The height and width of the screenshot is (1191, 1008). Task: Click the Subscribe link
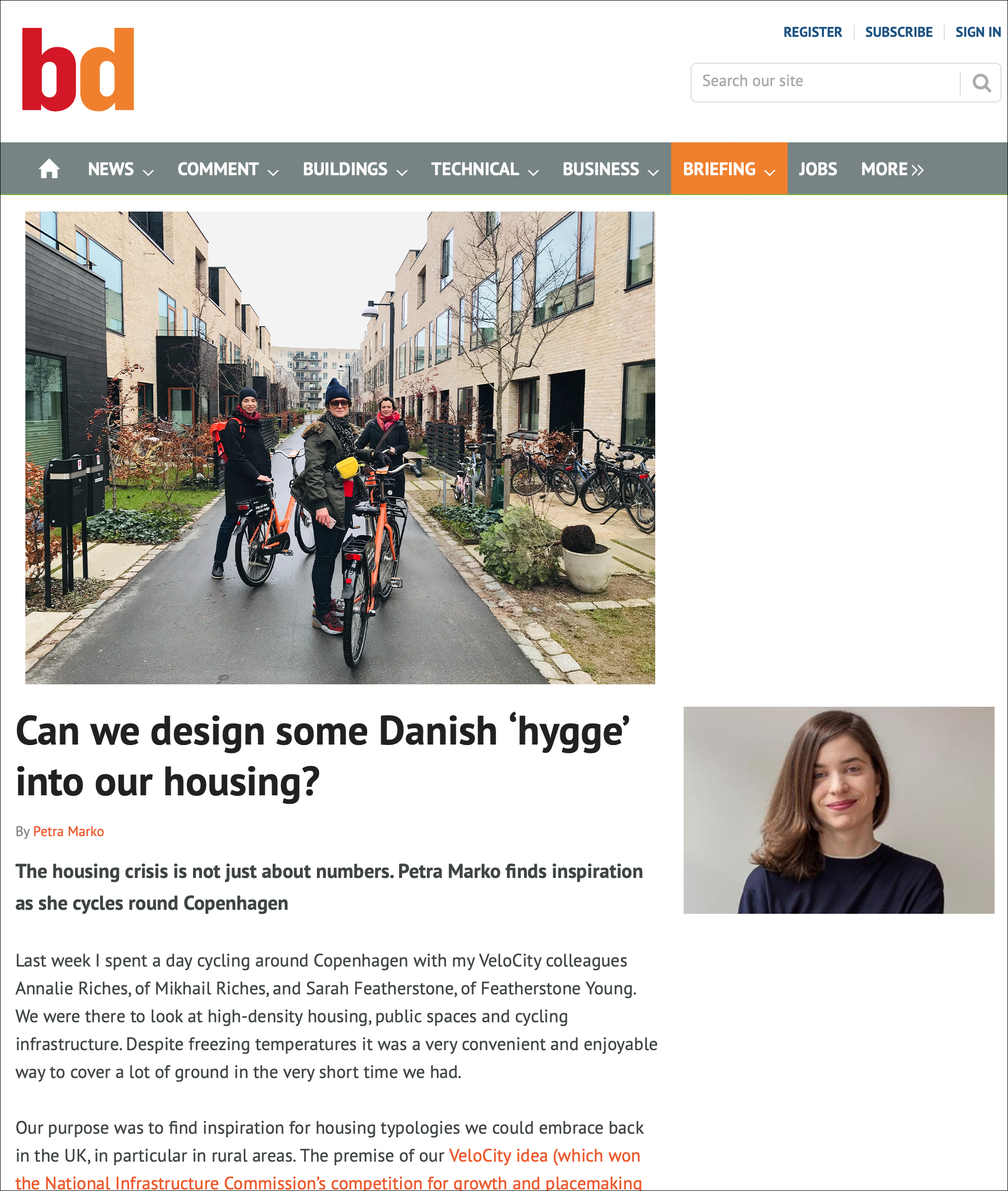(898, 32)
